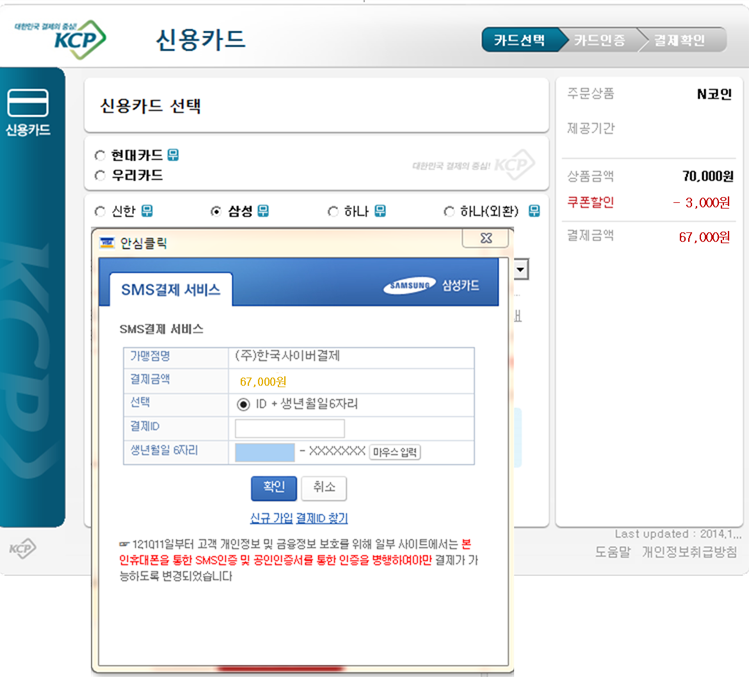Click the small KCP logo in the footer
The image size is (749, 677).
pos(22,549)
